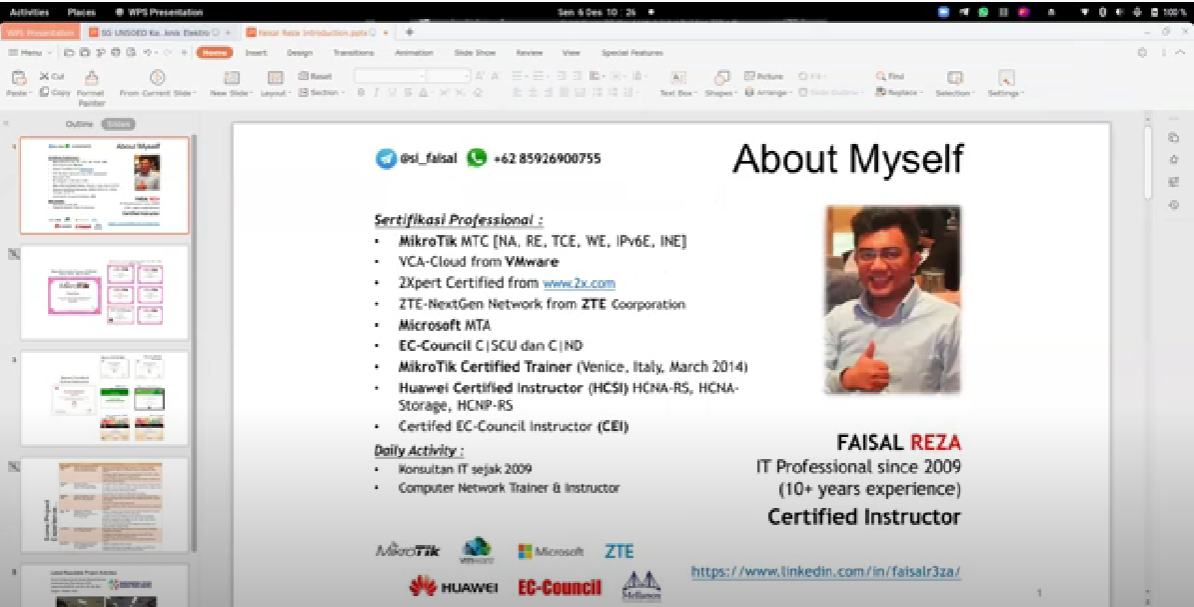Switch to the Home ribbon tab
Screen dimensions: 1194x607
click(x=214, y=53)
